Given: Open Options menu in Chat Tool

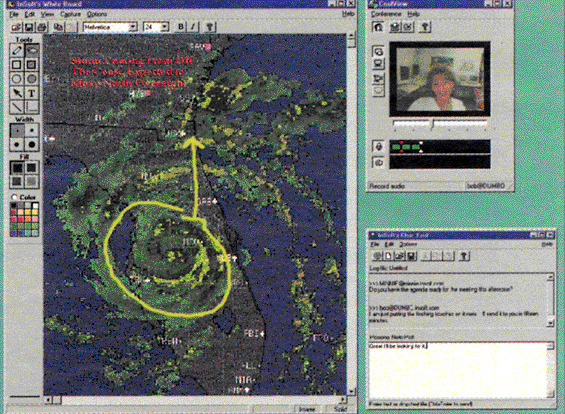Looking at the screenshot, I should coord(408,244).
